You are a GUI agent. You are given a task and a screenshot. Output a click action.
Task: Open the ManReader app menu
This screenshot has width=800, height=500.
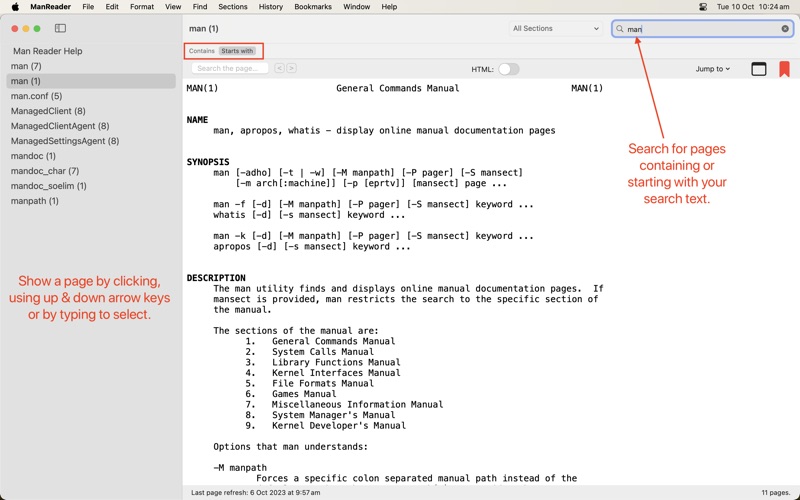pyautogui.click(x=51, y=7)
